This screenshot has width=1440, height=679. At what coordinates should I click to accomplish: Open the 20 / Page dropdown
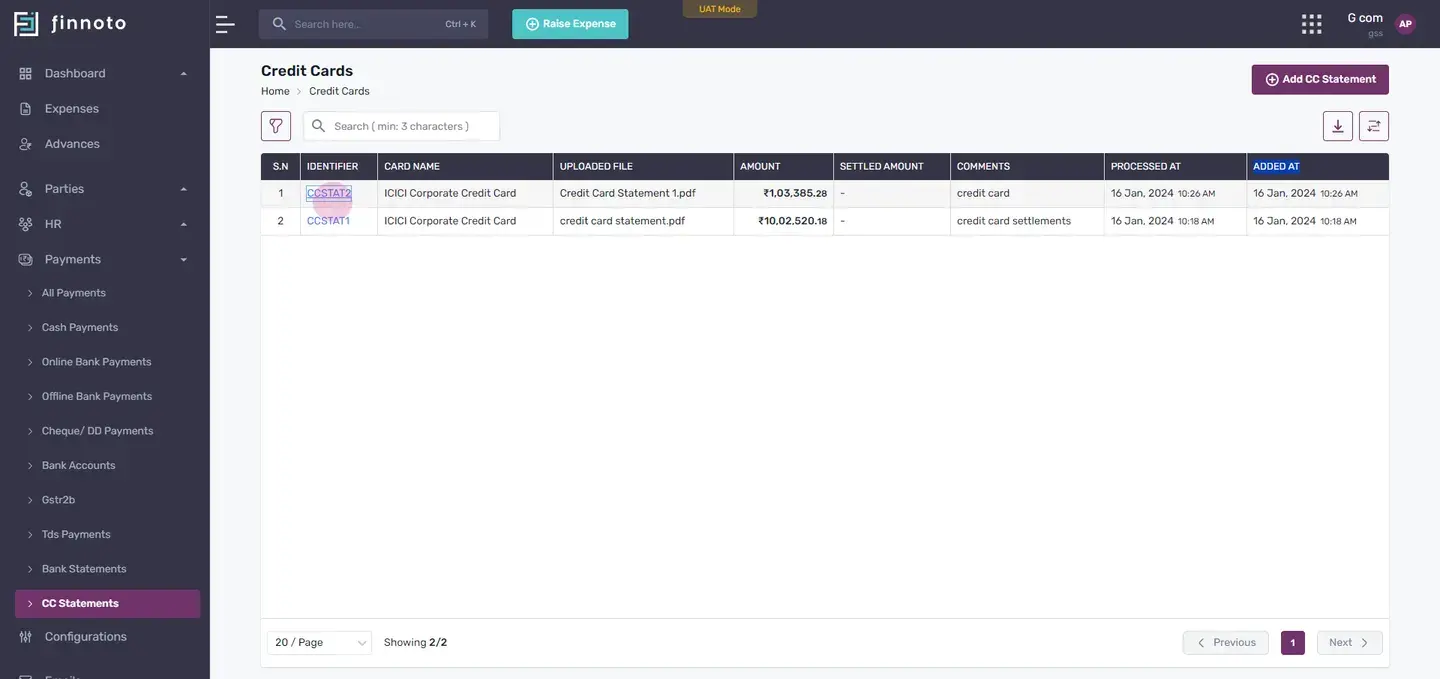(x=319, y=642)
